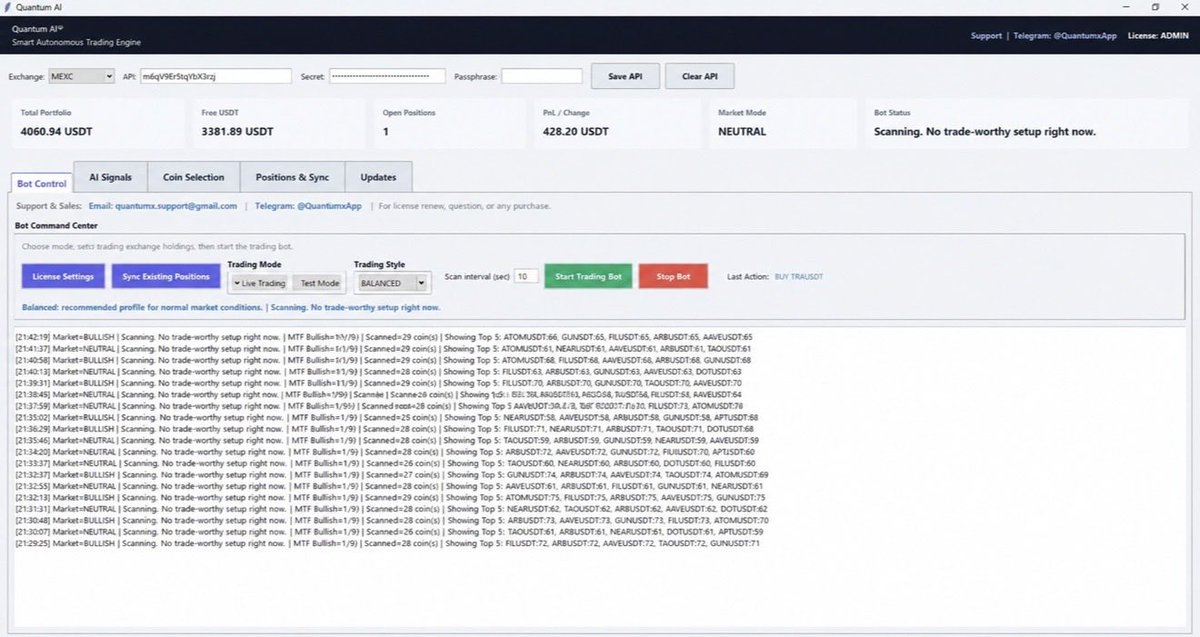
Task: Click Sync Existing Positions button
Action: pos(165,276)
